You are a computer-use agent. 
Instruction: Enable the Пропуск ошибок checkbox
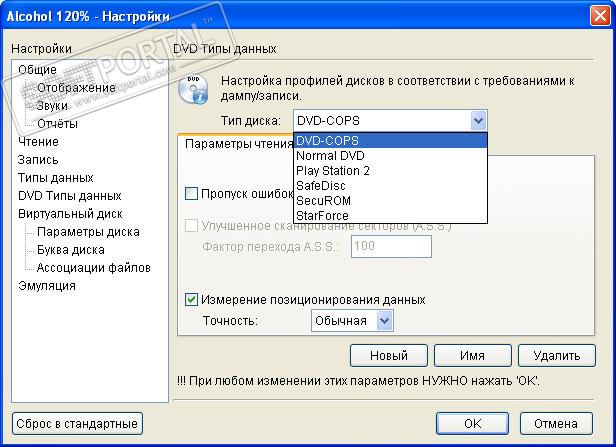click(x=191, y=194)
